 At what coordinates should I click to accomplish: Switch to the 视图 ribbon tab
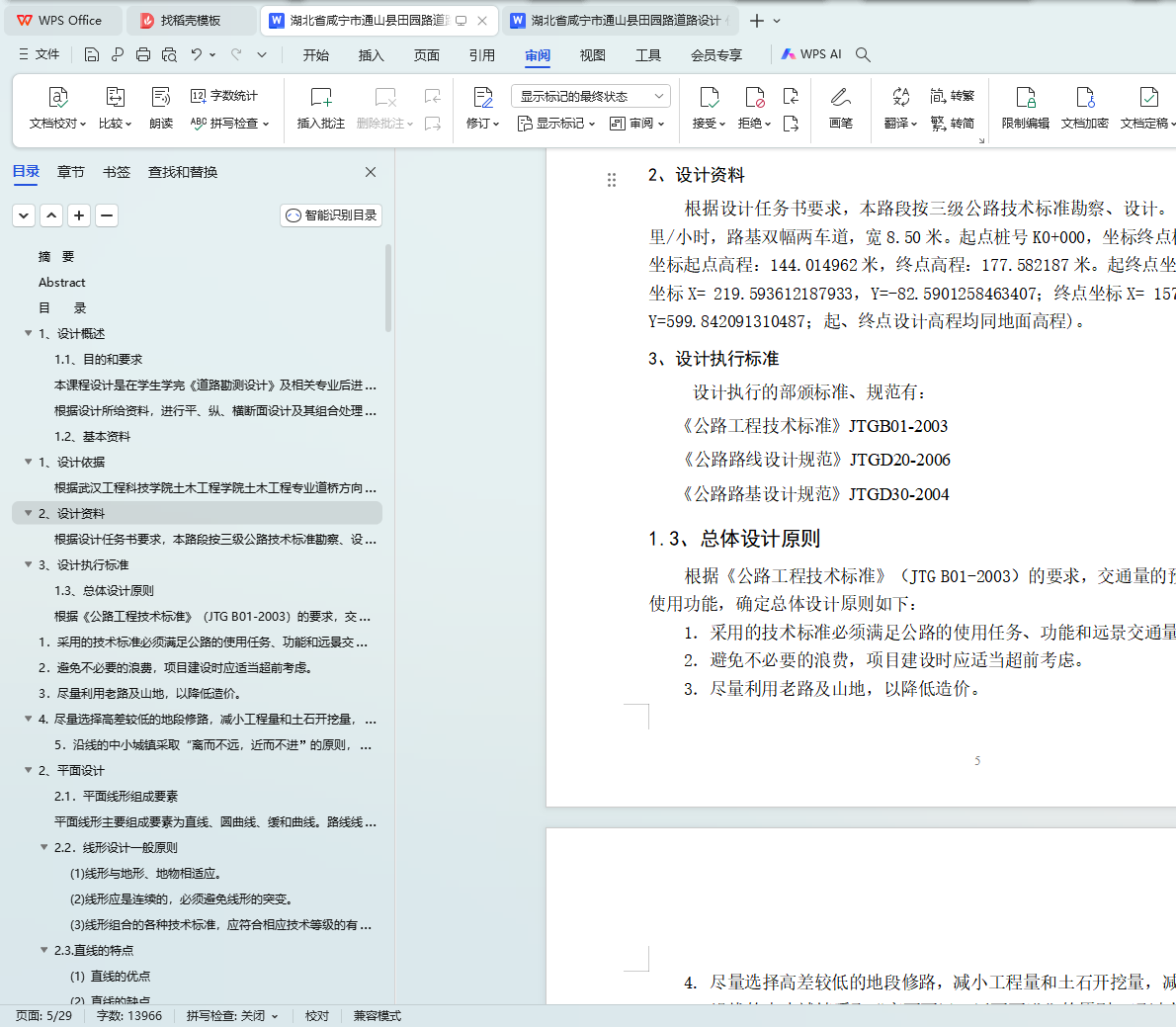pos(593,54)
